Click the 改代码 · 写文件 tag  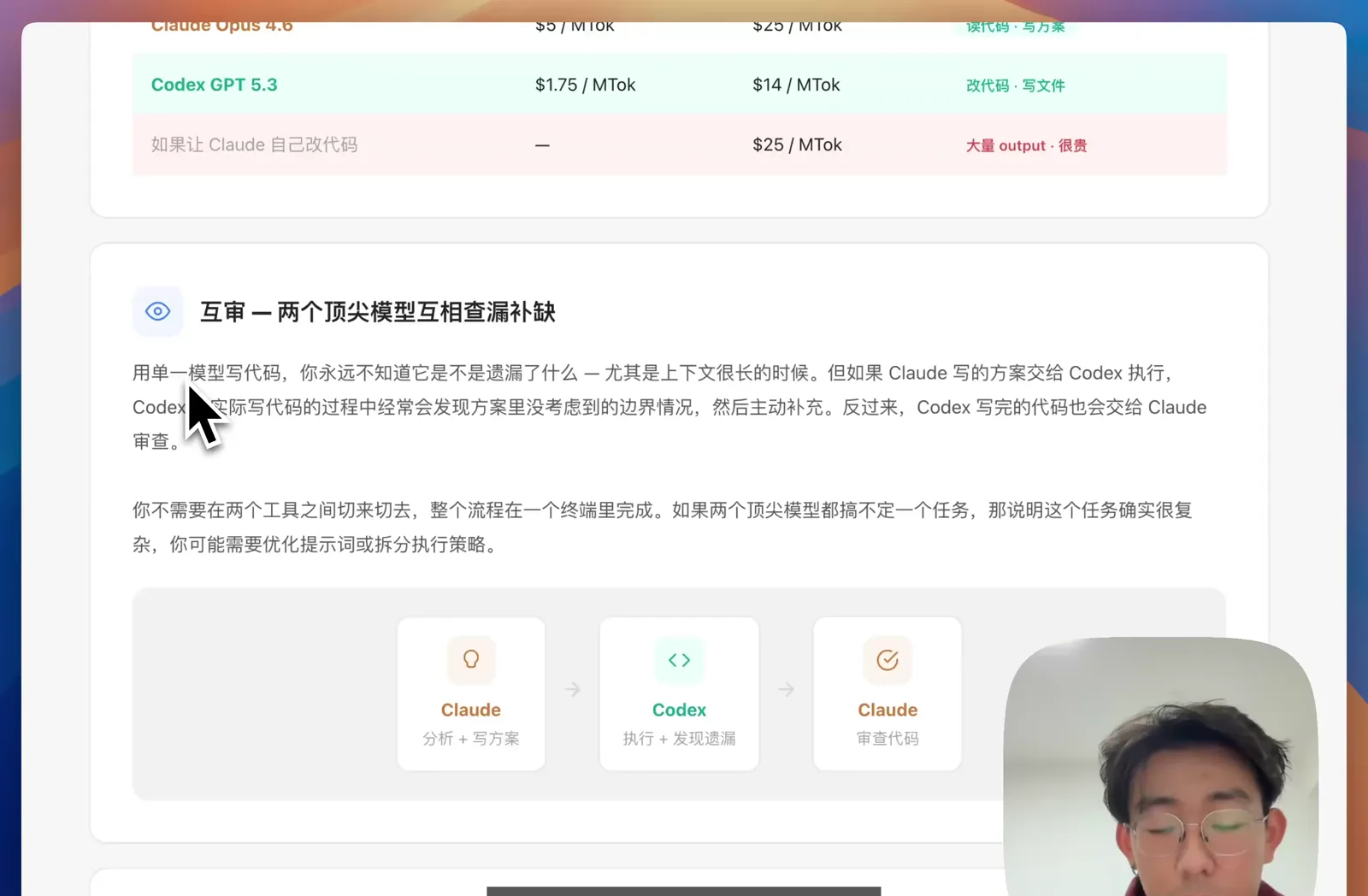1016,85
